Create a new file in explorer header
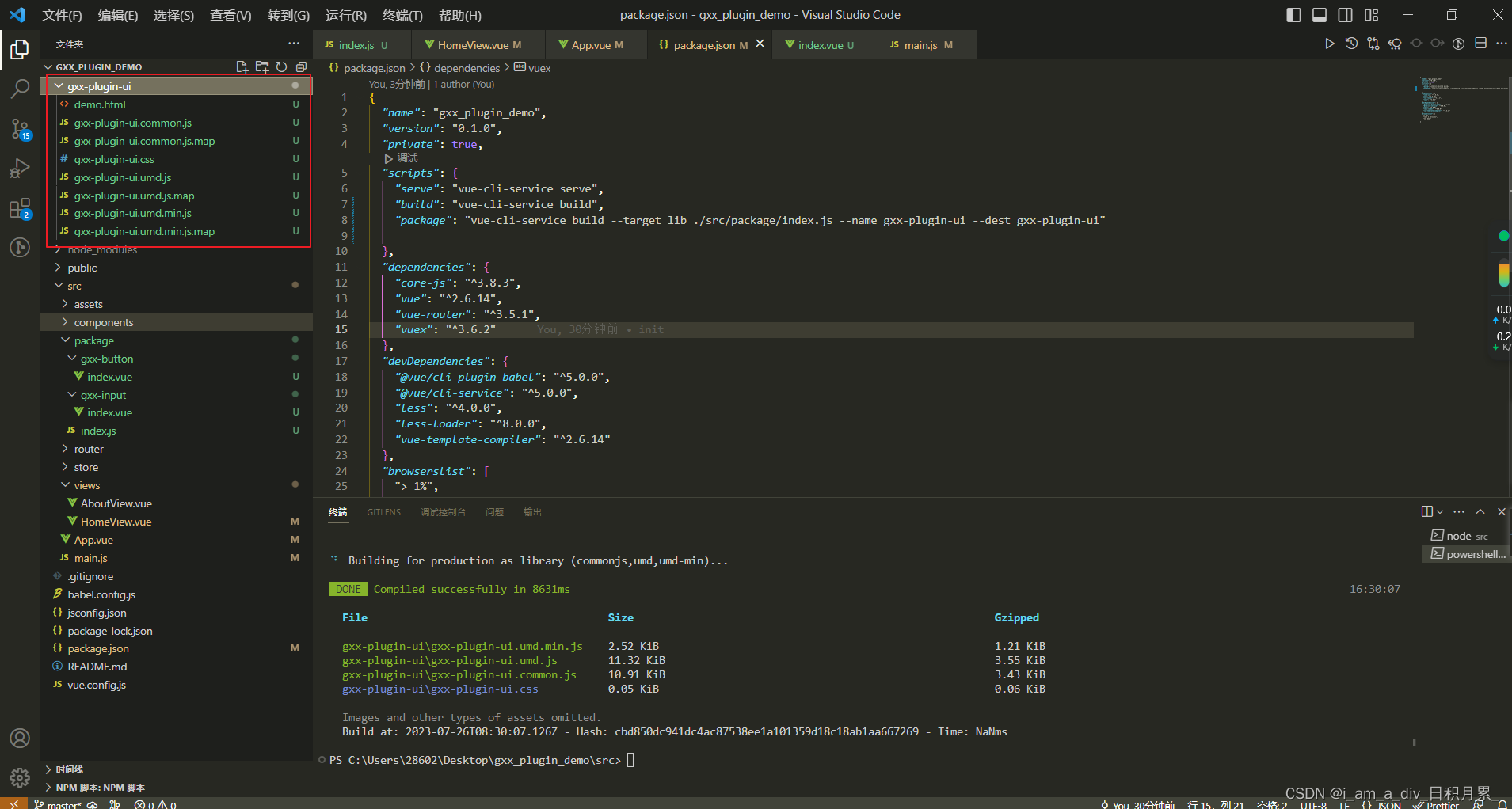Viewport: 1512px width, 809px height. pos(242,67)
